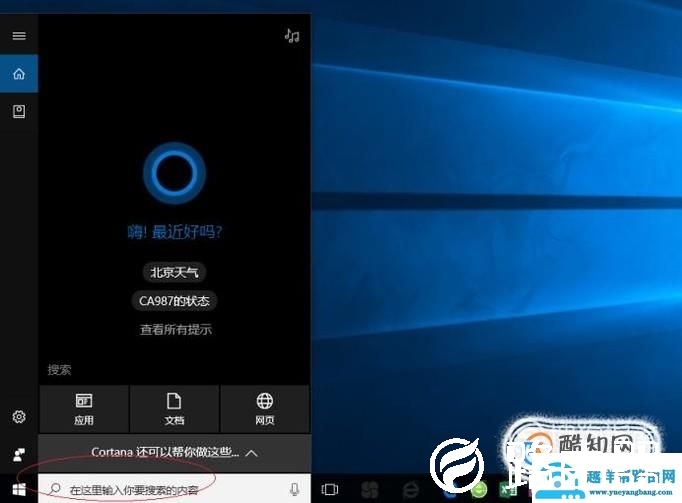The height and width of the screenshot is (503, 682).
Task: Filter search by 应用 (Apps)
Action: coord(84,409)
